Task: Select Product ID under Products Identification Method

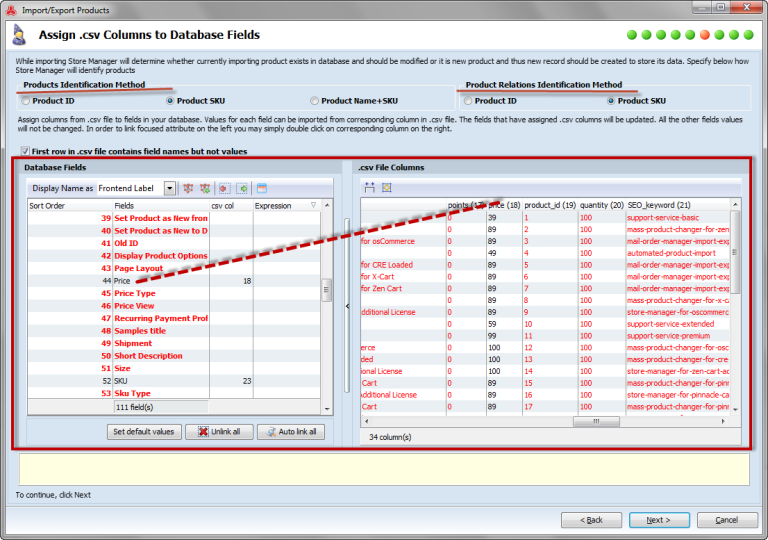Action: coord(26,101)
